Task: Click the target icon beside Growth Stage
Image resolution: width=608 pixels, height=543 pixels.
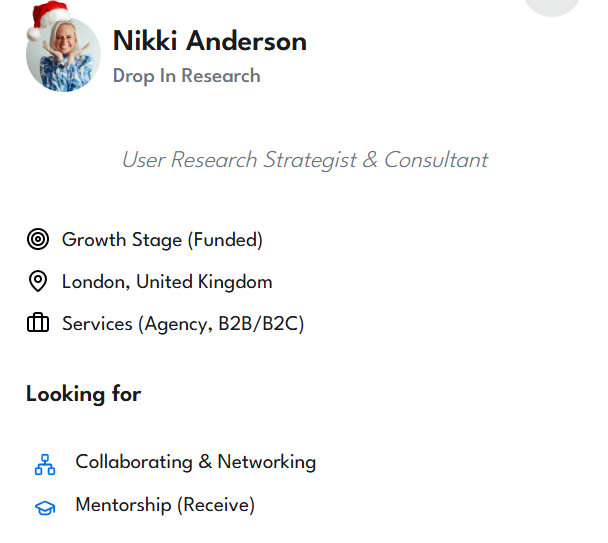Action: coord(38,240)
